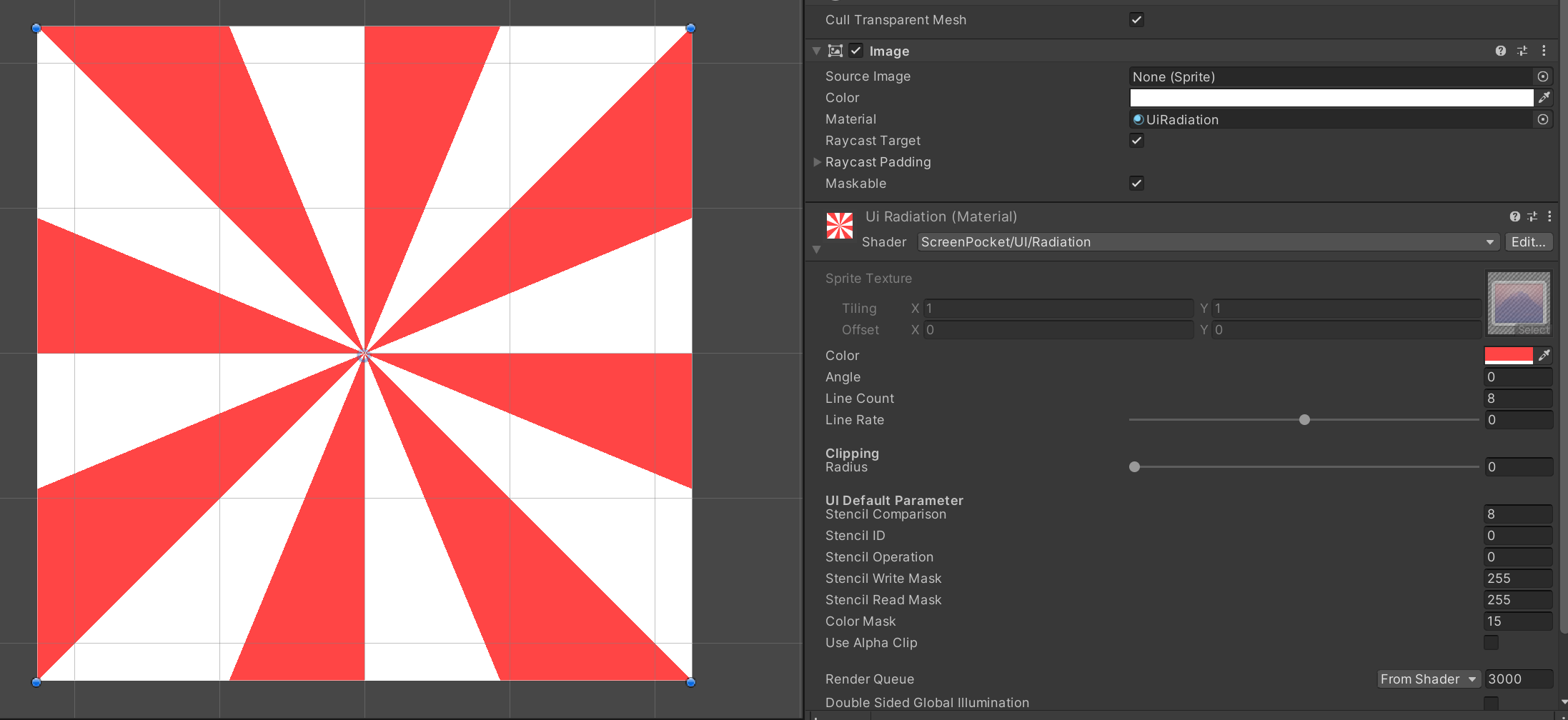This screenshot has height=720, width=1568.
Task: Uncheck the Maskable option
Action: (x=1136, y=183)
